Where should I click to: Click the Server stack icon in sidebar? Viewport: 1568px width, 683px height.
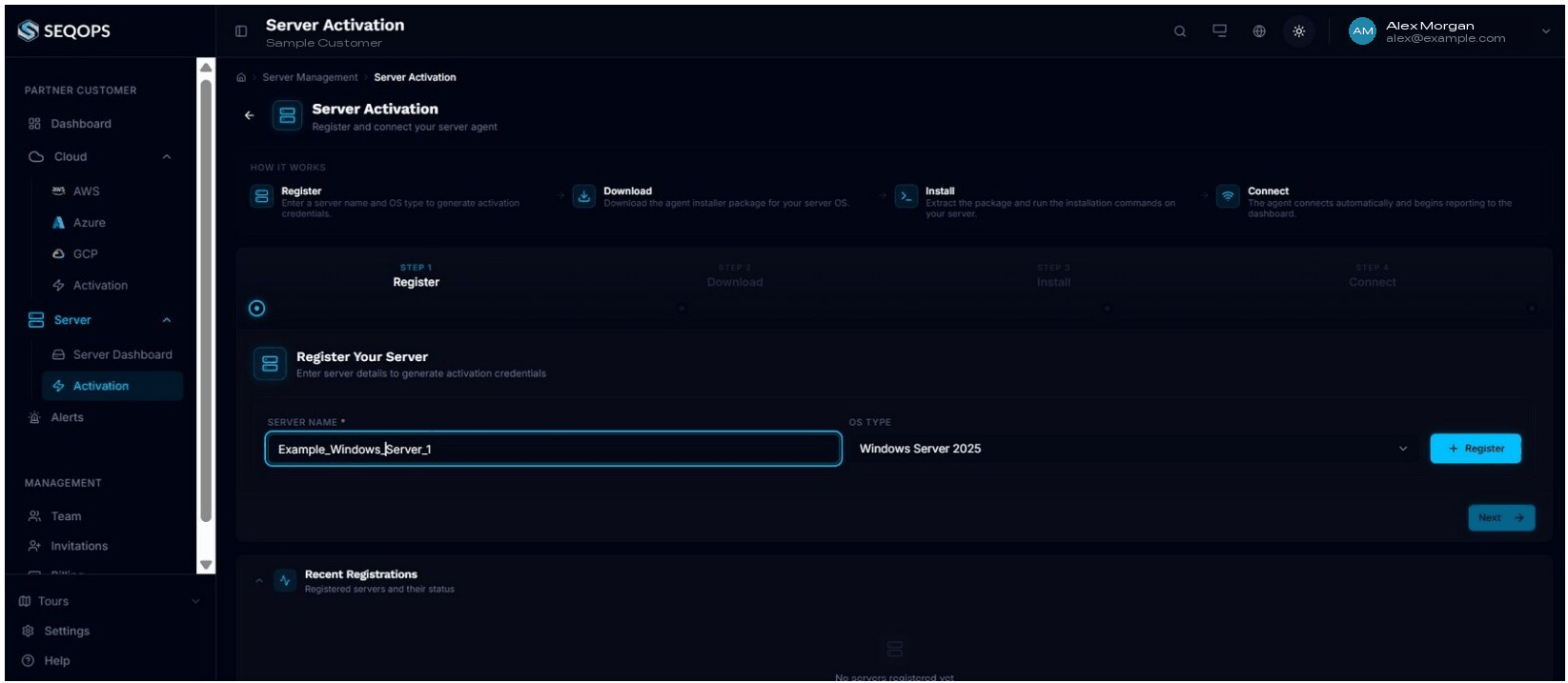pos(36,320)
